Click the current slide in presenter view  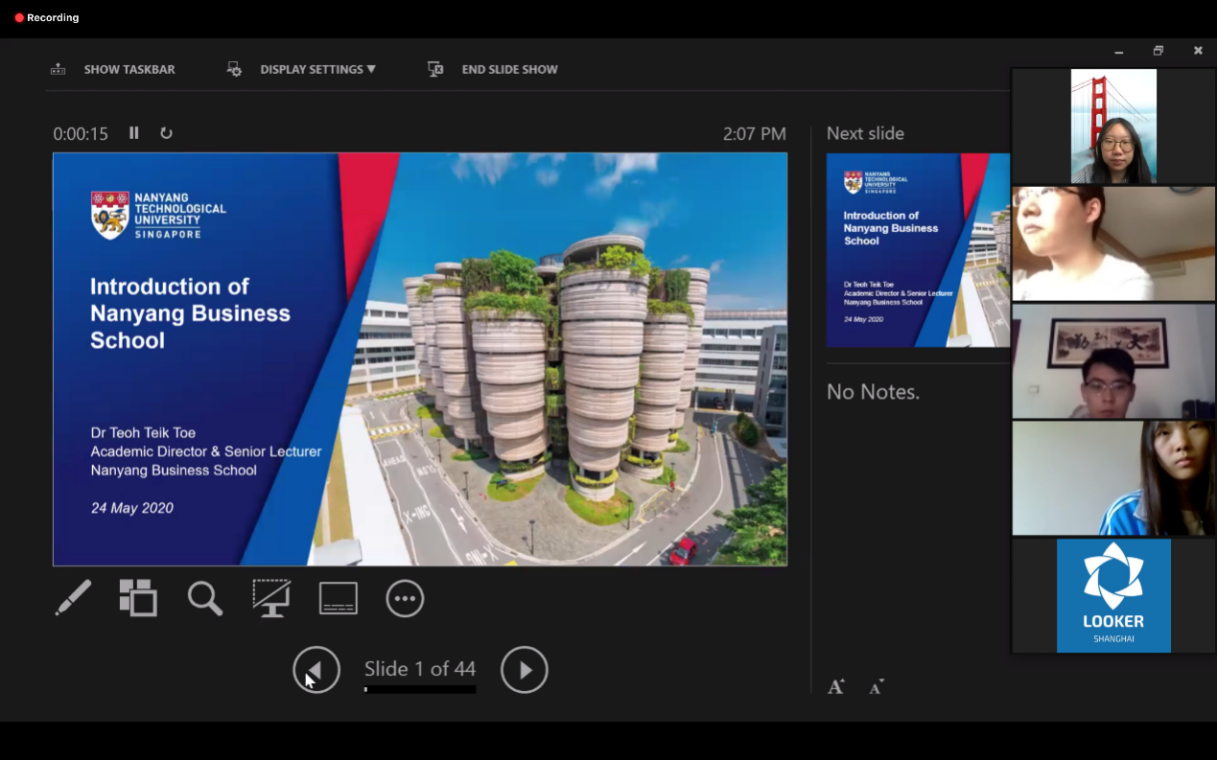coord(420,359)
